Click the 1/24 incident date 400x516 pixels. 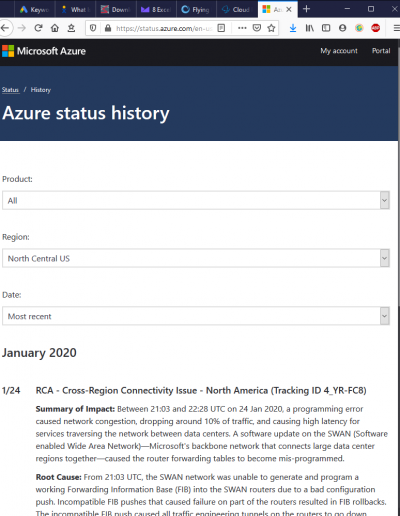[x=11, y=390]
